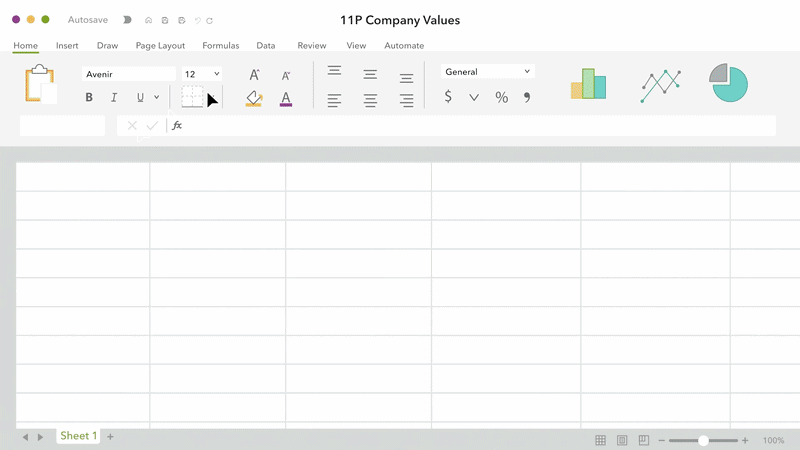Insert a line chart
Image resolution: width=800 pixels, height=450 pixels.
[661, 86]
